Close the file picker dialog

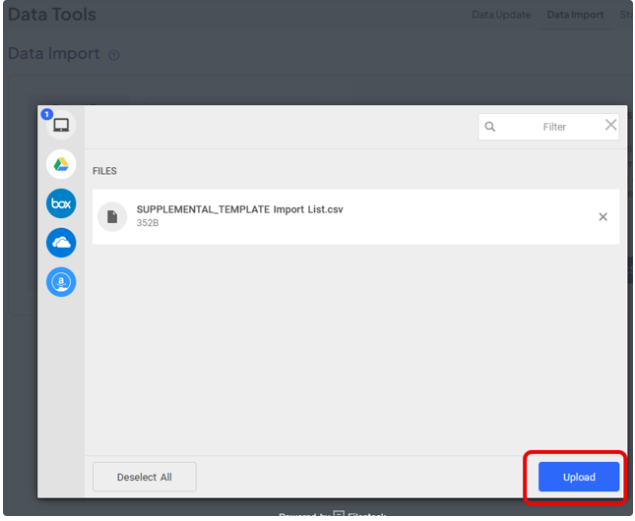click(x=611, y=125)
